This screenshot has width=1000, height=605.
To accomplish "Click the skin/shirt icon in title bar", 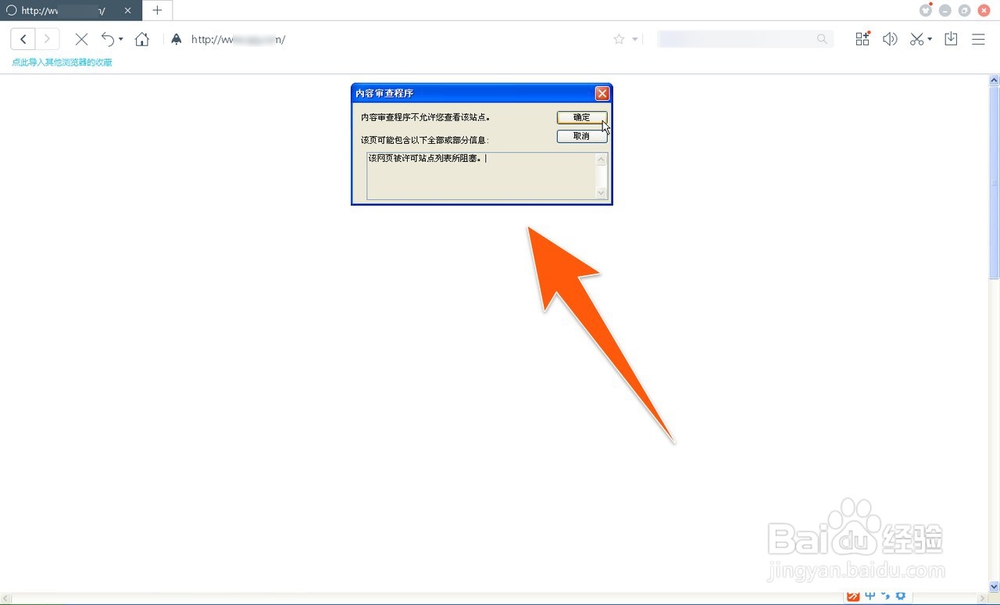I will point(925,10).
